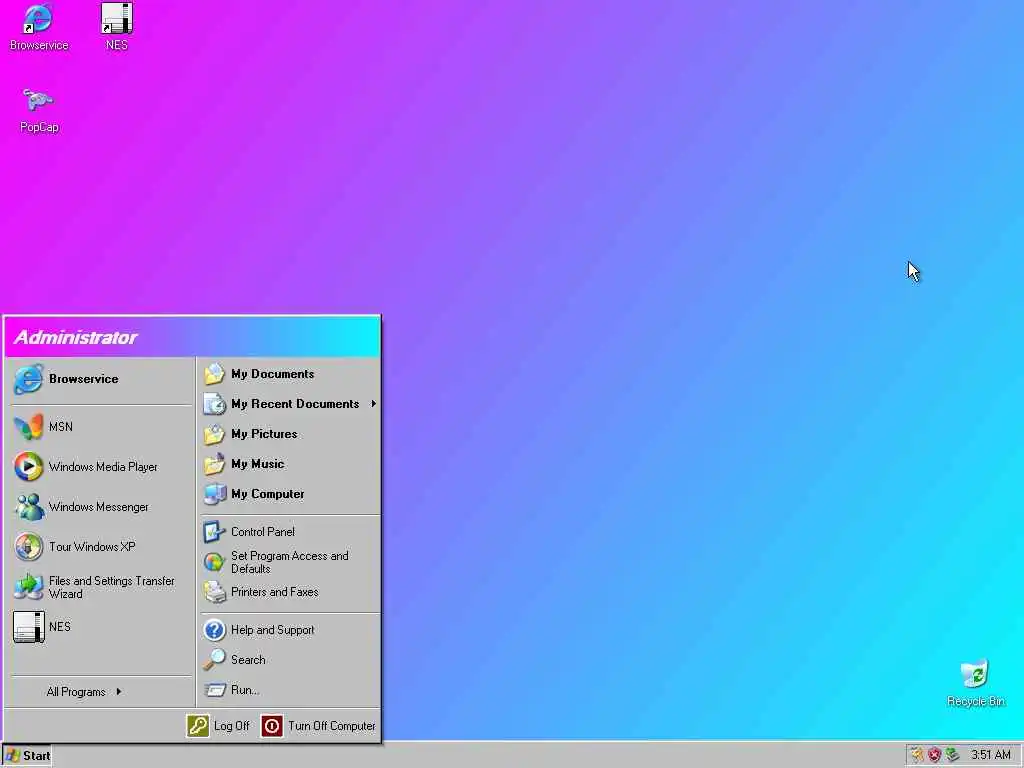Click the Windows Messenger icon
The image size is (1024, 768).
28,507
